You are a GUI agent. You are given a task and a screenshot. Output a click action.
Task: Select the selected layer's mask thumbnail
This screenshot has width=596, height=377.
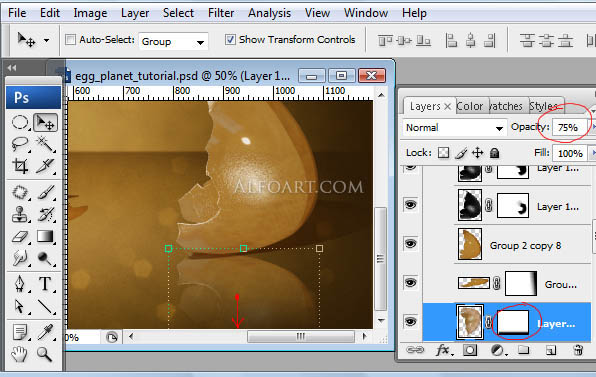513,323
